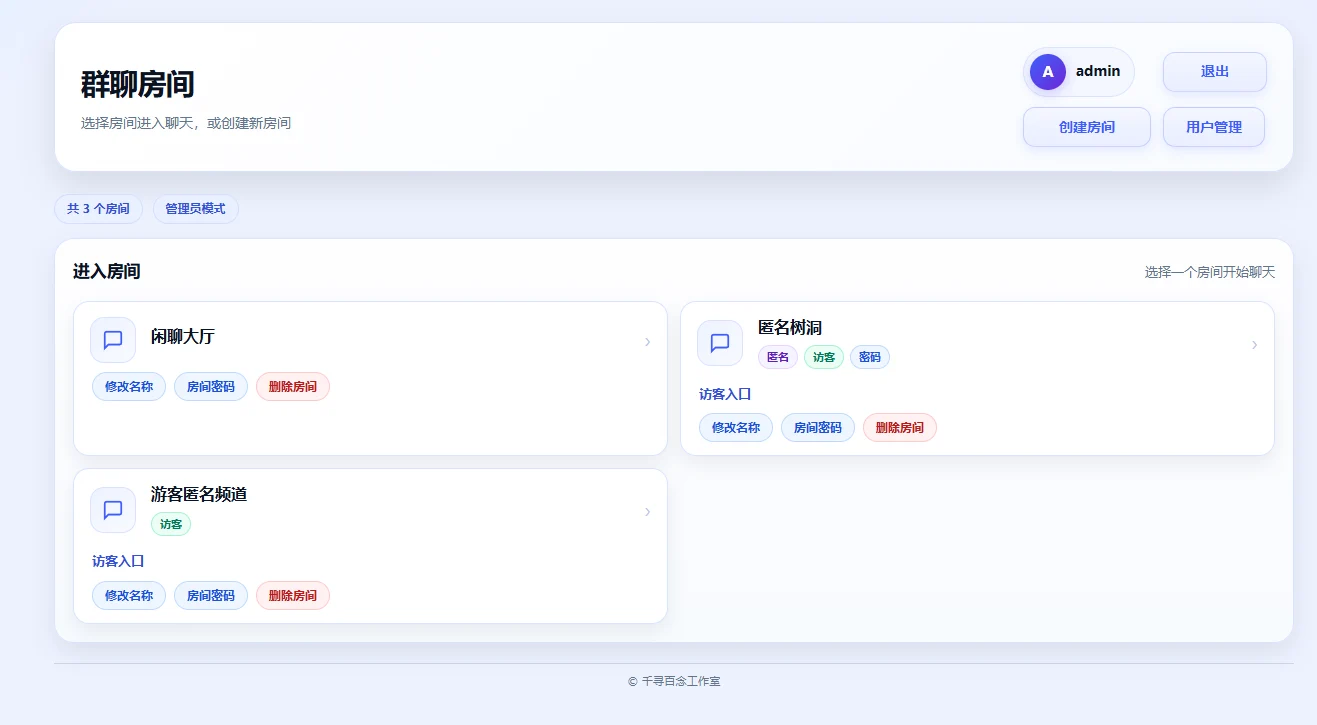Screen dimensions: 1317x725
Task: Click the 共 3 个房间 badge
Action: 98,209
